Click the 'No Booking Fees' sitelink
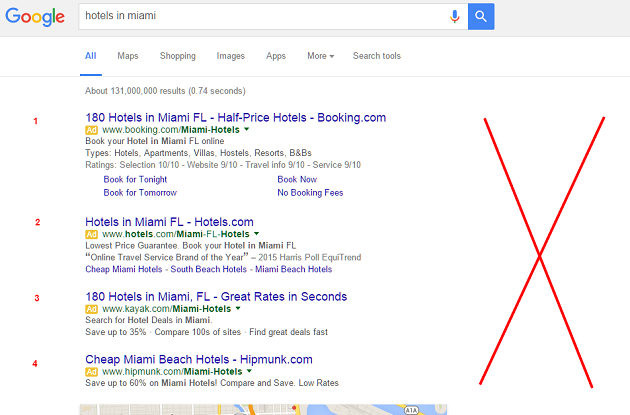630x415 pixels. 310,193
